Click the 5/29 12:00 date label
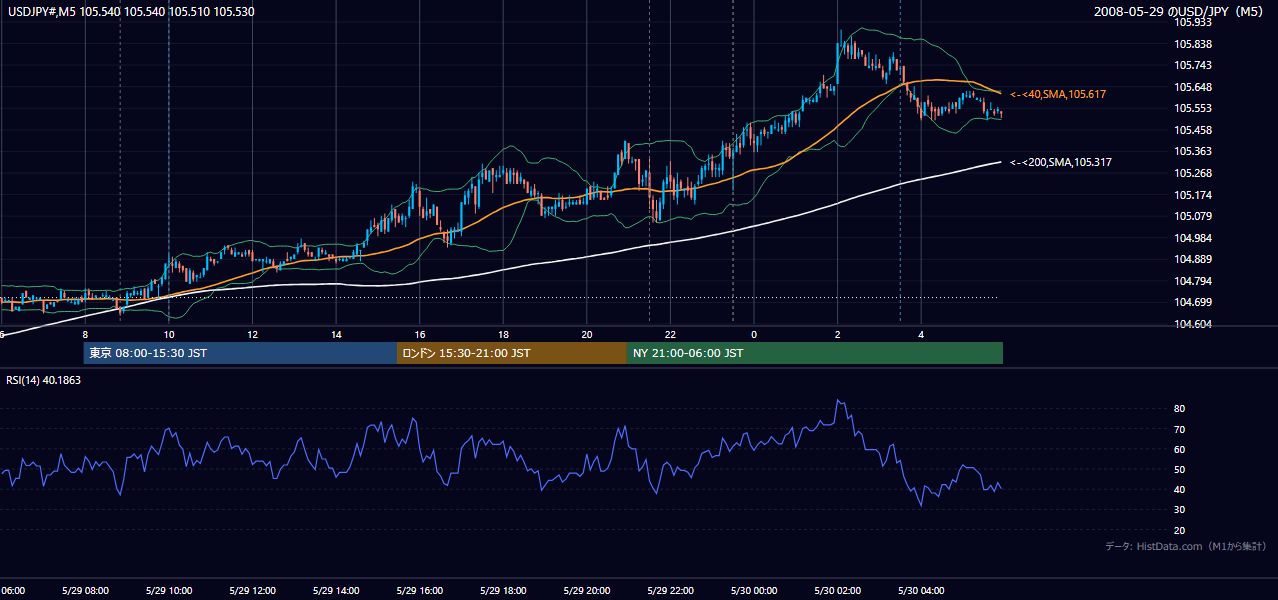The width and height of the screenshot is (1278, 600). 253,591
